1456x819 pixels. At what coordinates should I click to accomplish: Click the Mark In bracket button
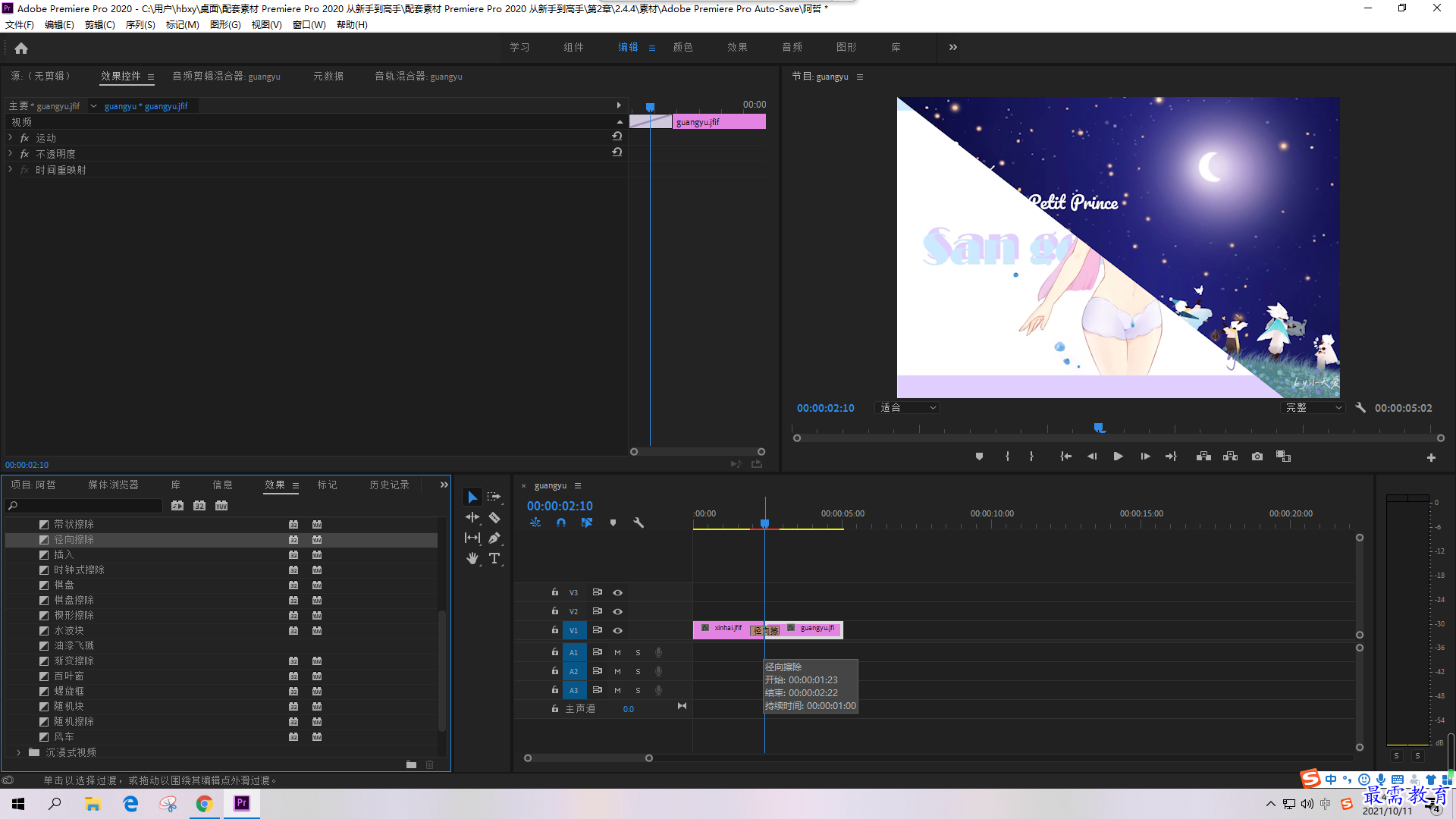(x=1007, y=457)
